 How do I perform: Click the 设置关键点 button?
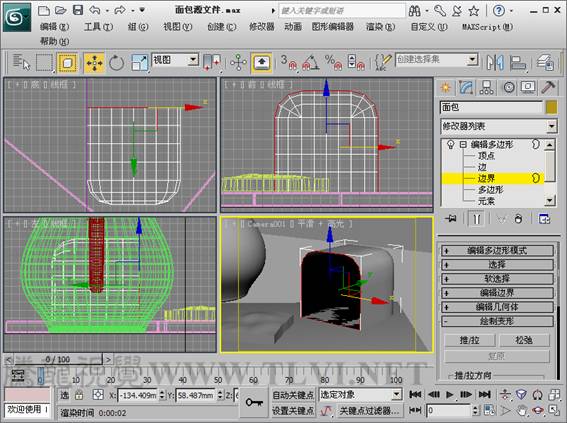[x=293, y=411]
